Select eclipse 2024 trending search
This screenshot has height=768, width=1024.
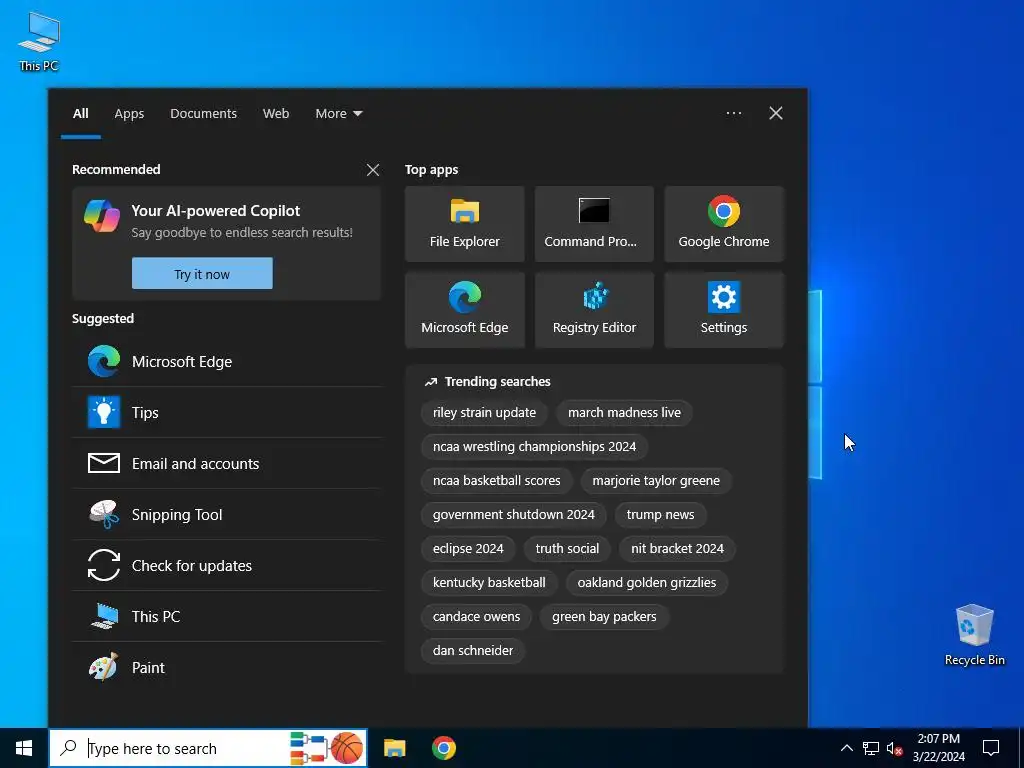[468, 549]
